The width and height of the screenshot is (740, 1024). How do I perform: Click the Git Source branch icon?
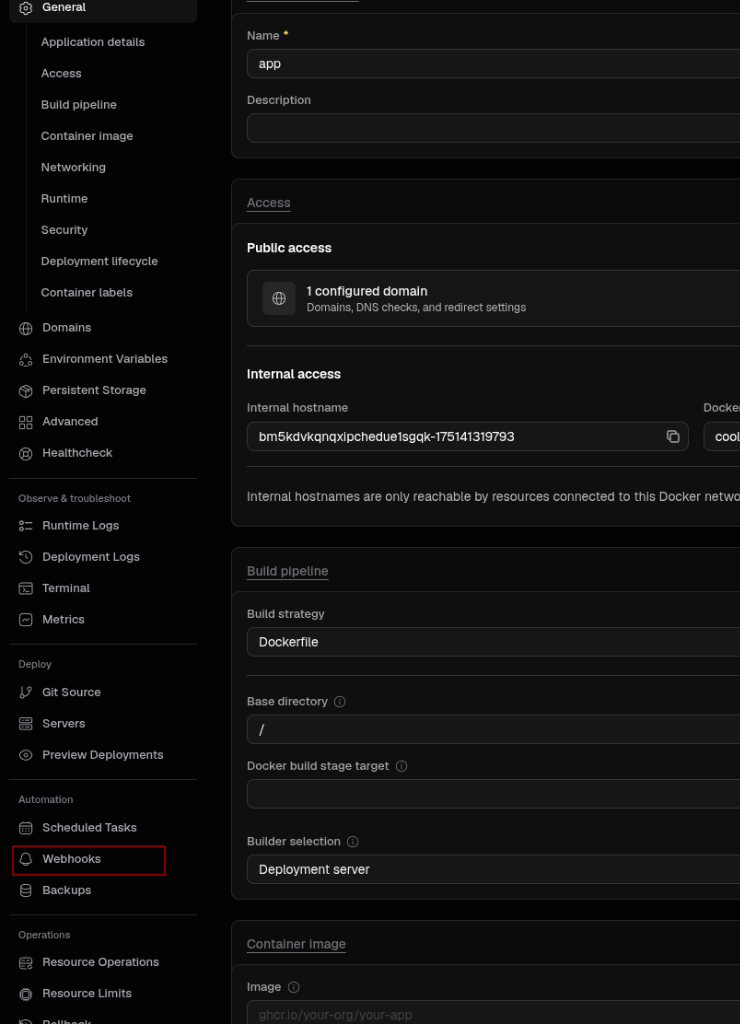[25, 692]
